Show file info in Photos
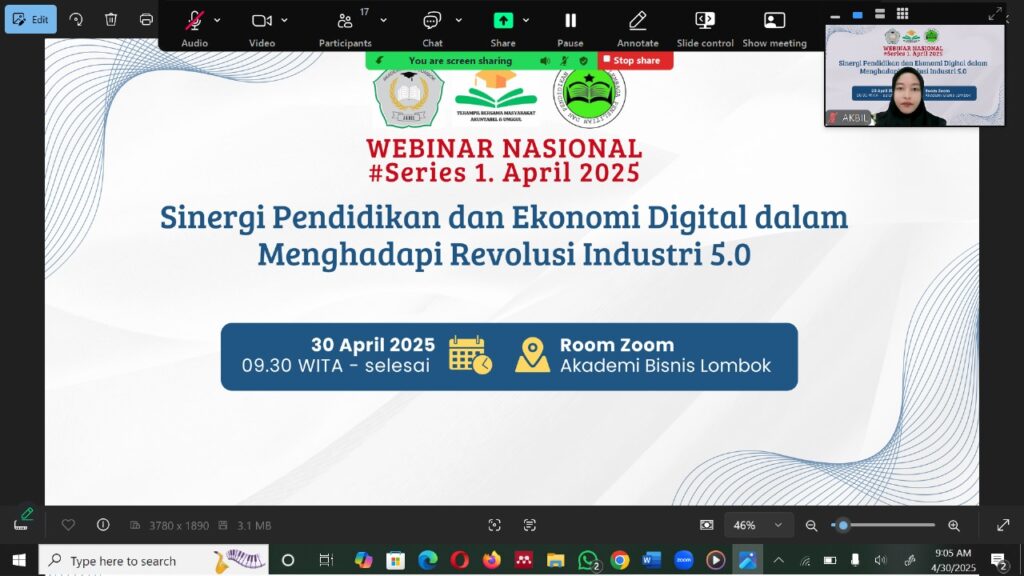Viewport: 1024px width, 576px height. (103, 524)
